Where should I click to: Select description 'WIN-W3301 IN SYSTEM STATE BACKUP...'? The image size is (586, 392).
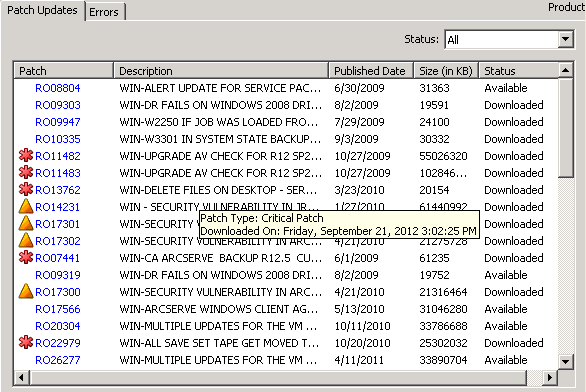coord(220,139)
